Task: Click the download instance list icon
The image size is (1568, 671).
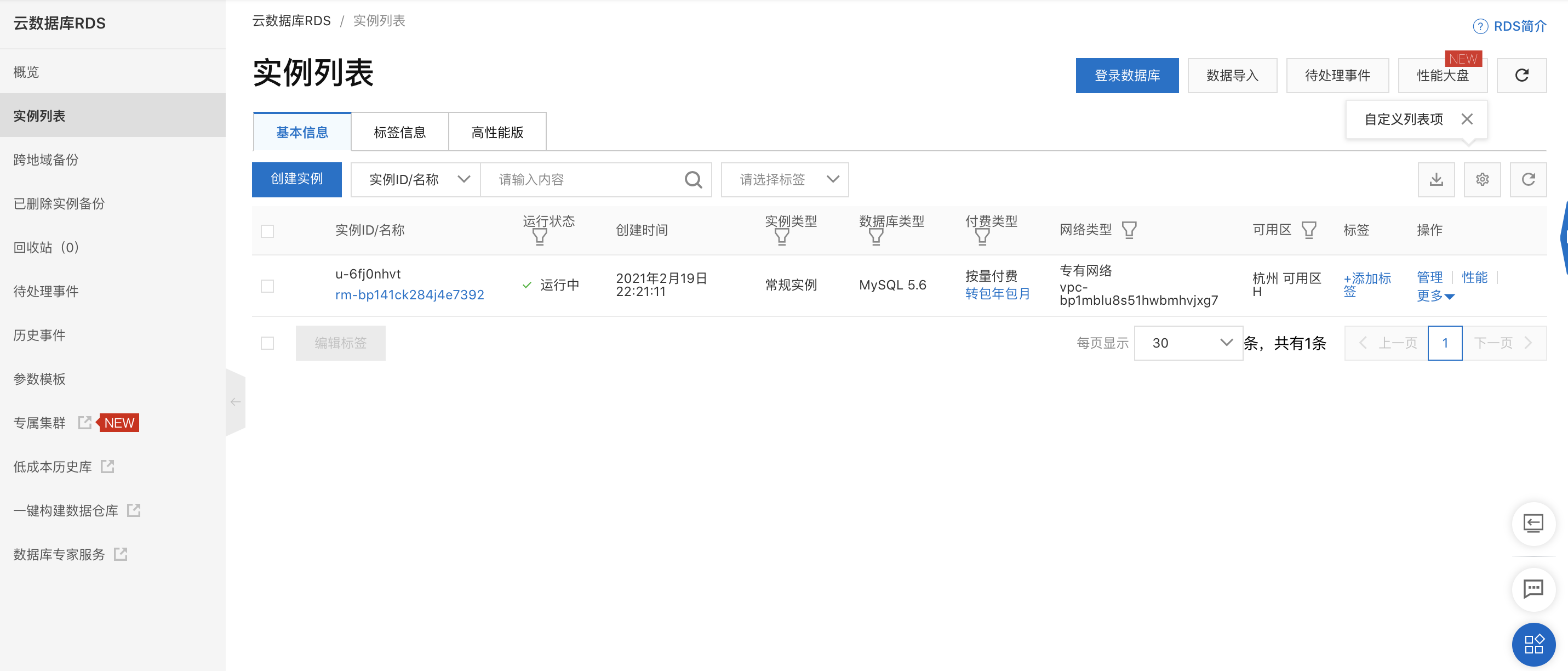Action: [1436, 180]
